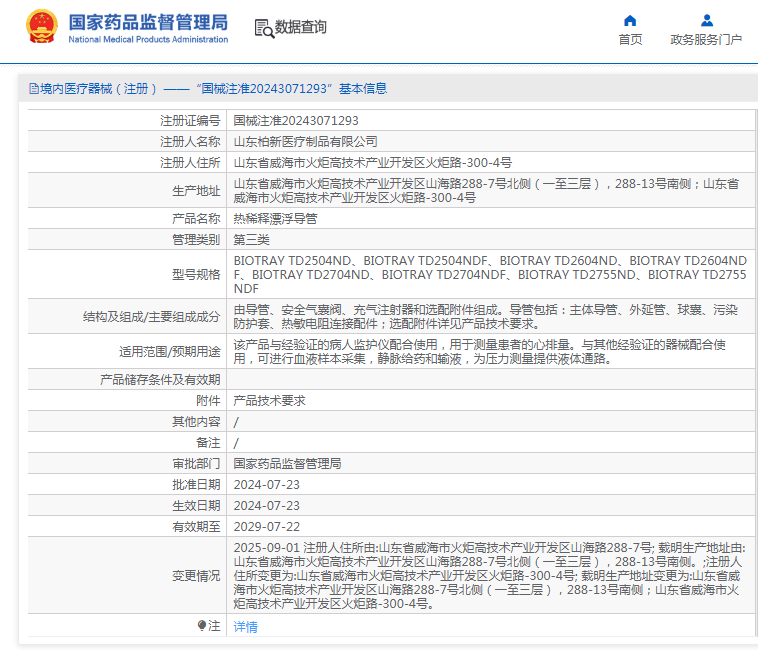The width and height of the screenshot is (758, 650).
Task: Open the 数据查询 menu item
Action: 301,28
